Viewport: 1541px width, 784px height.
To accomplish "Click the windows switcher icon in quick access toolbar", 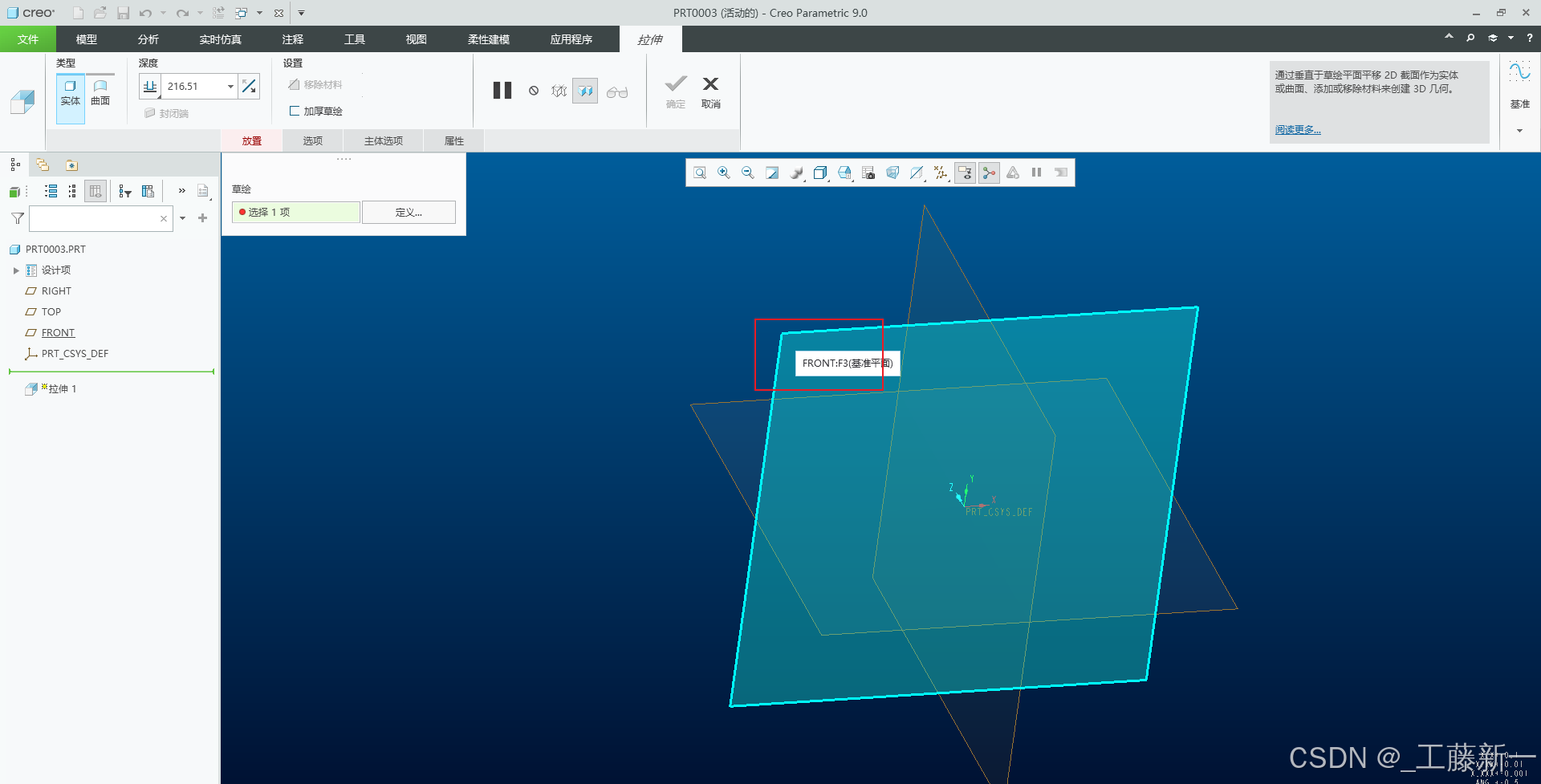I will point(241,13).
